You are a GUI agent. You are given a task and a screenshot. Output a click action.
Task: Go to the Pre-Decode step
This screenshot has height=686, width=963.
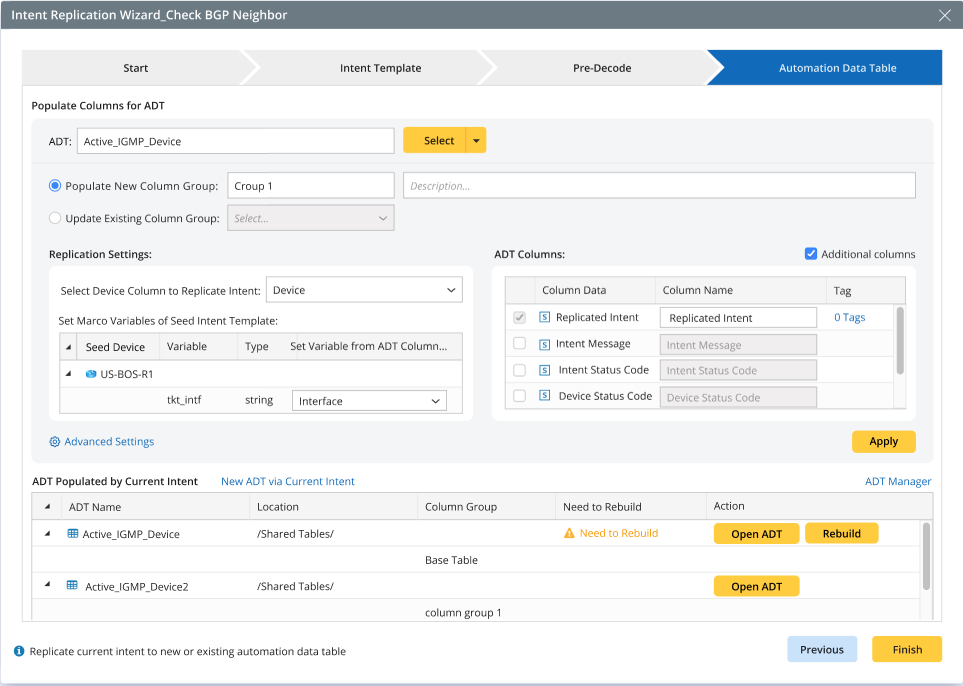pos(601,68)
